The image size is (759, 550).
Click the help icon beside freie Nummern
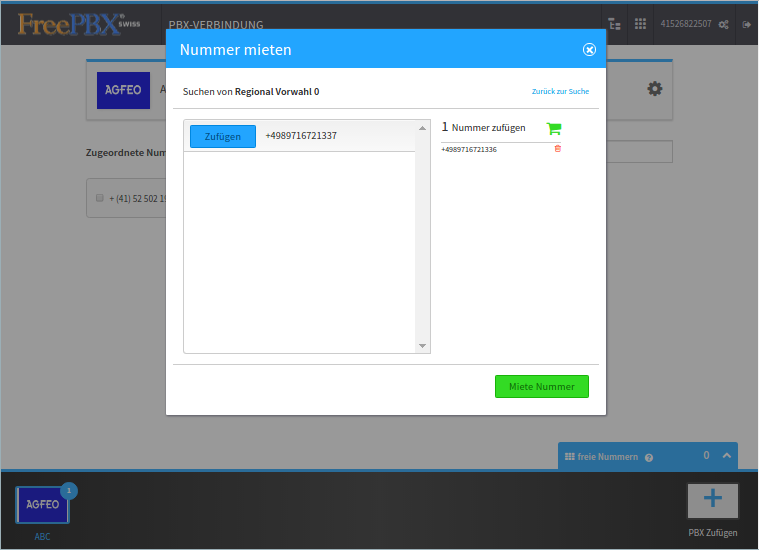(649, 457)
